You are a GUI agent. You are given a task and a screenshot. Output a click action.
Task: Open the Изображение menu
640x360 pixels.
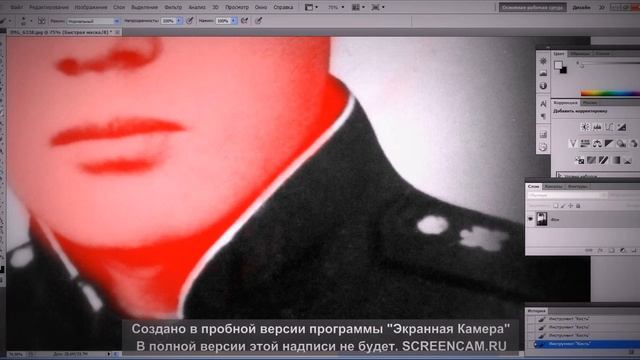[x=91, y=7]
